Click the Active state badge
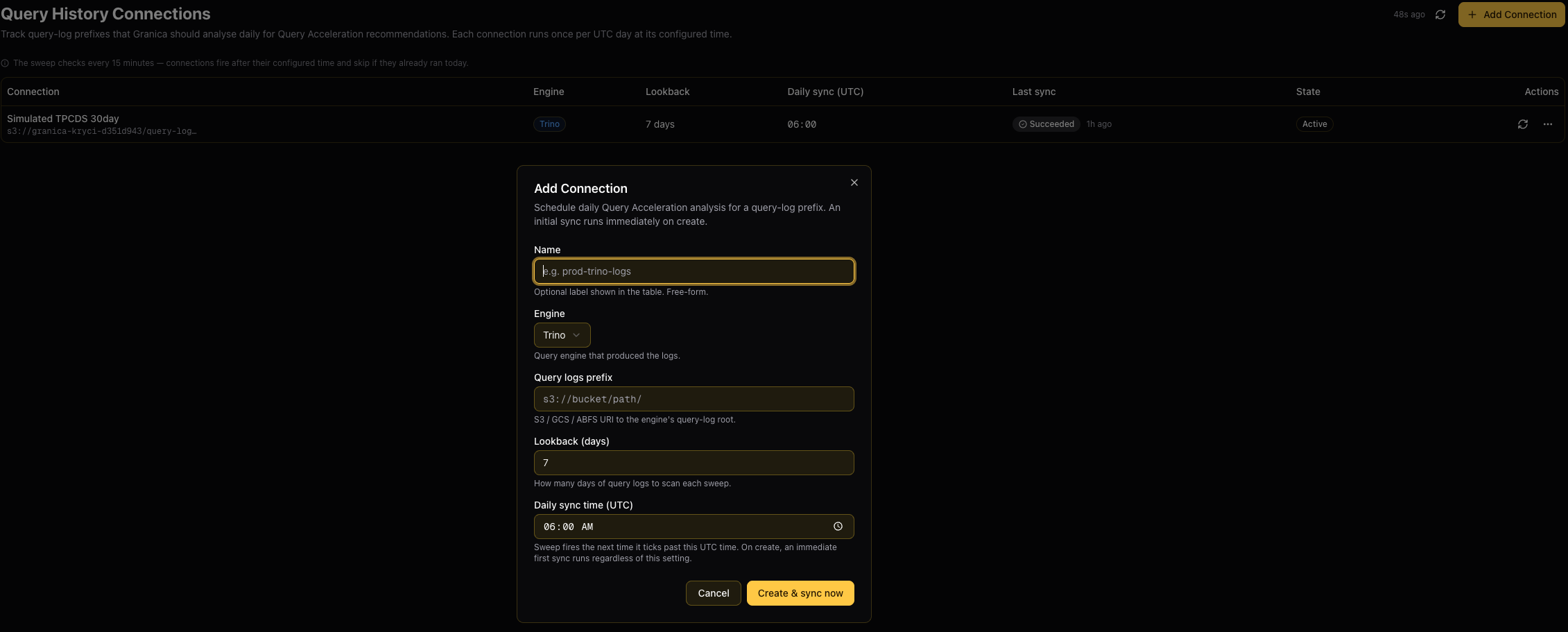 [1314, 124]
